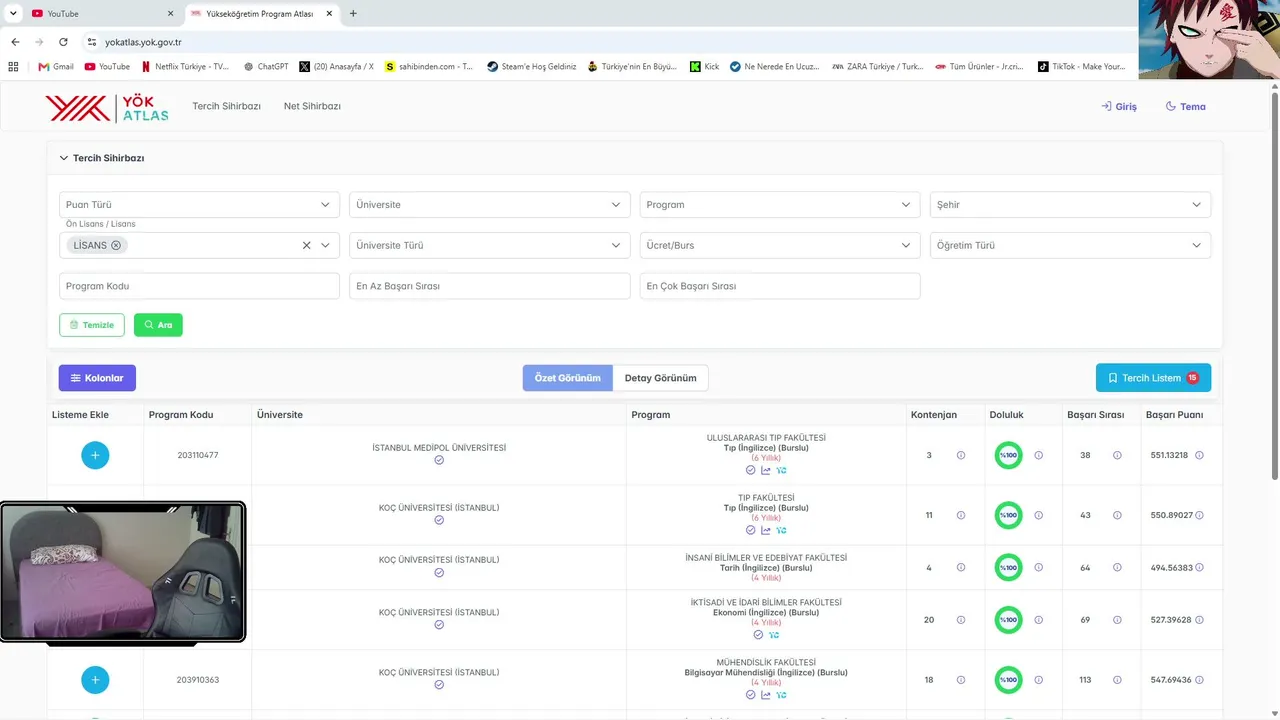Open new browser tab
Image resolution: width=1280 pixels, height=720 pixels.
coord(353,14)
